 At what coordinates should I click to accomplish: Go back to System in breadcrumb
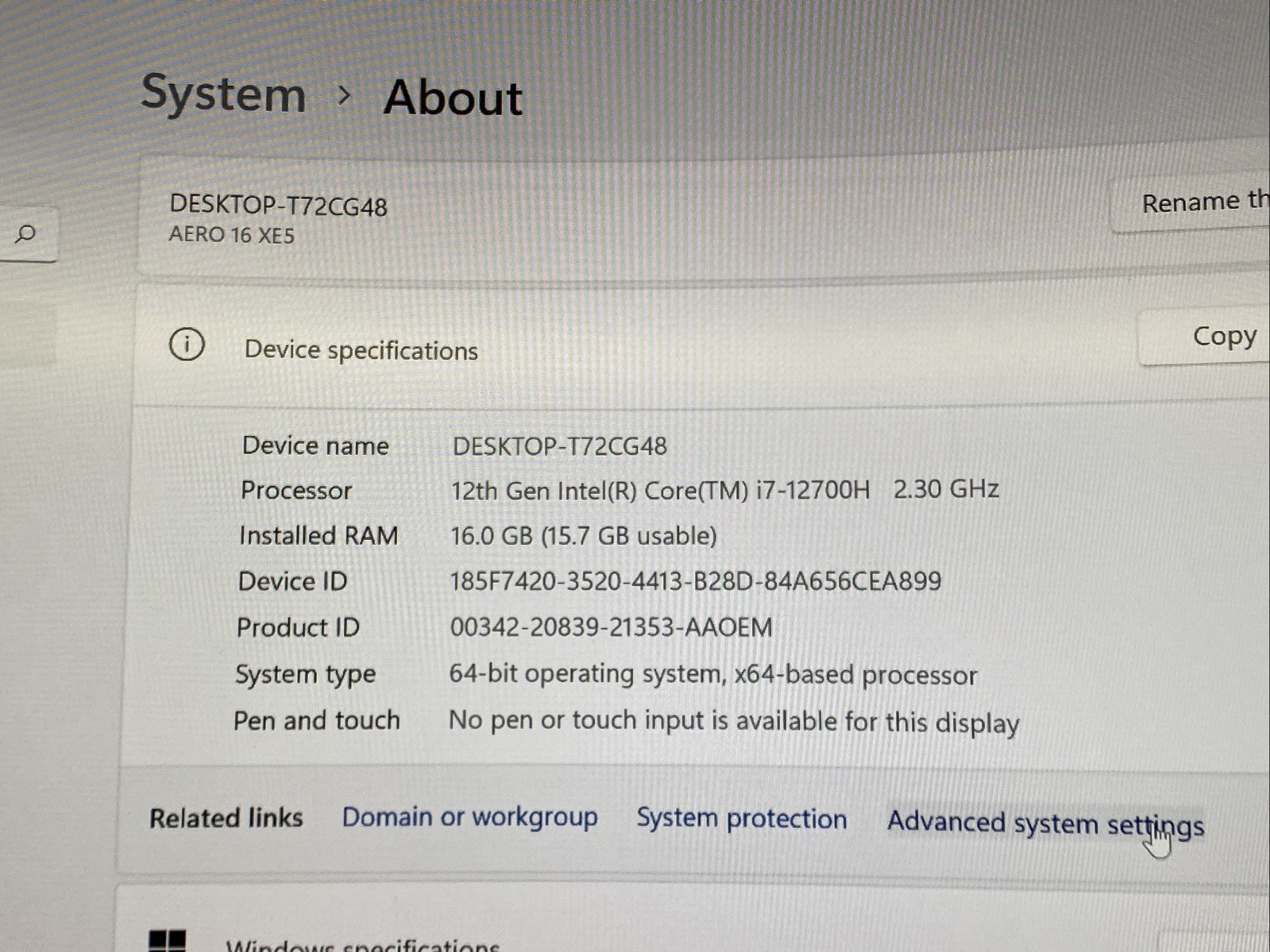click(223, 94)
